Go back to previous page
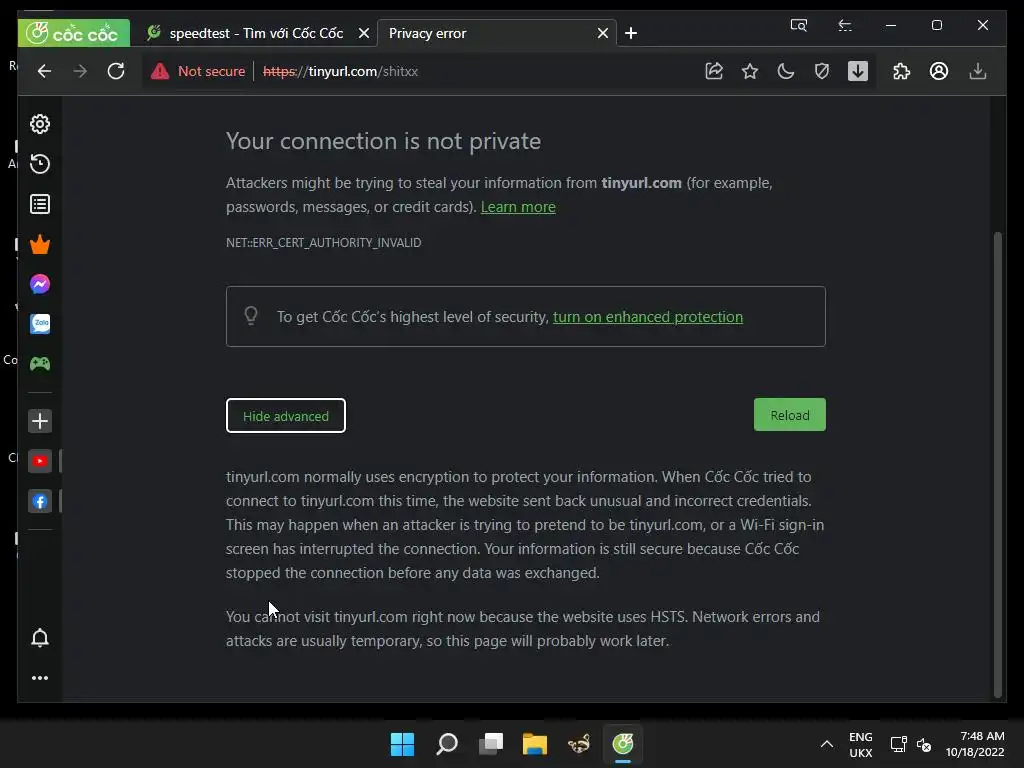 44,71
